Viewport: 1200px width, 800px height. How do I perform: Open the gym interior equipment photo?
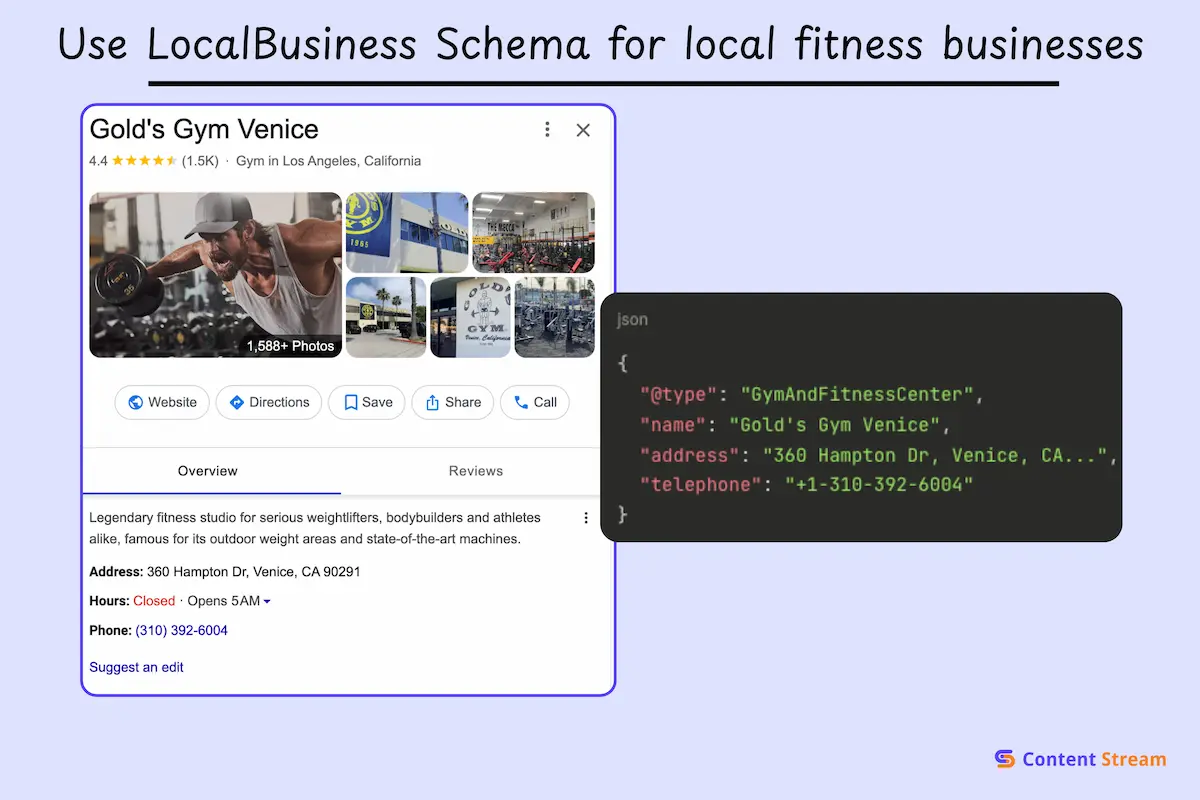(x=533, y=232)
